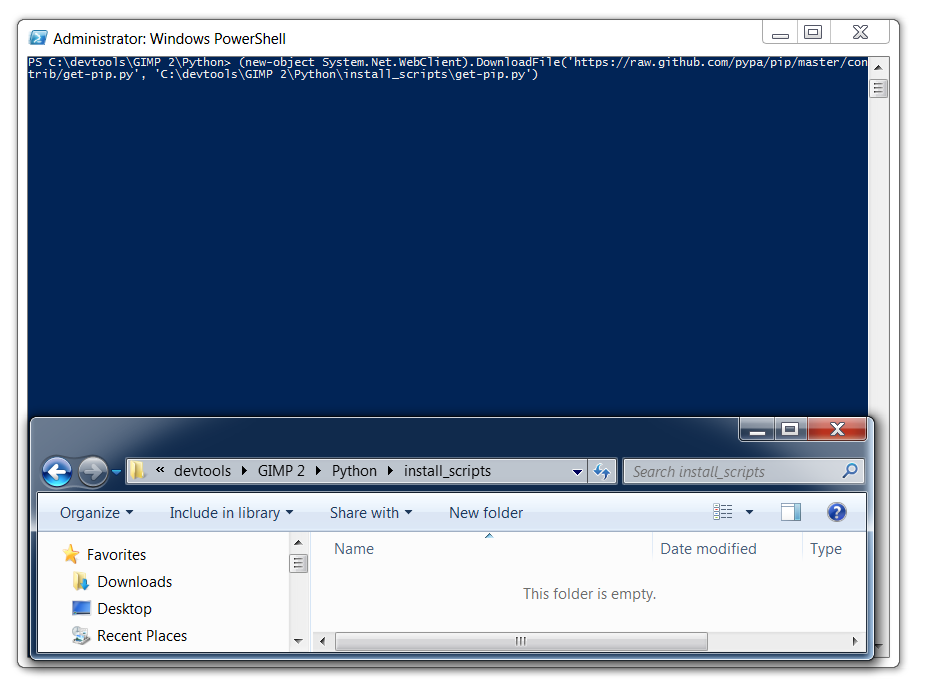Restore the PowerShell window size
Screen dimensions: 928x683
tap(813, 32)
